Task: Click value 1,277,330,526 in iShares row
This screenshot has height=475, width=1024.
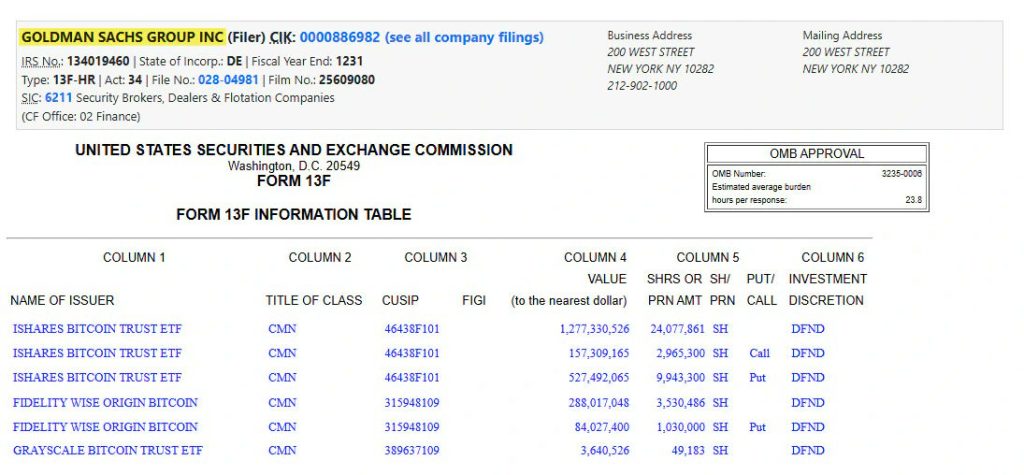Action: [594, 329]
